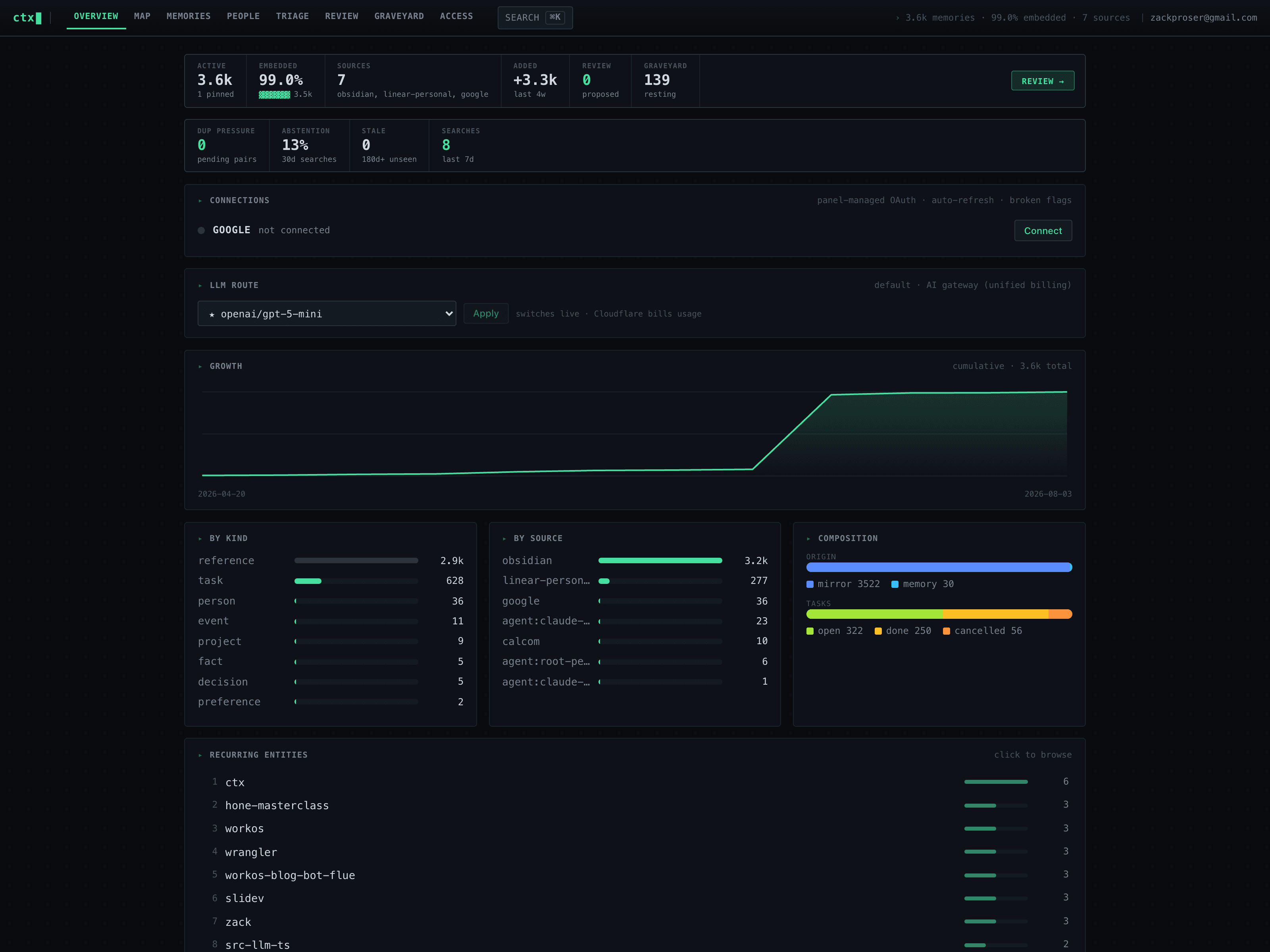Connect the Google account
This screenshot has height=952, width=1270.
[1043, 231]
